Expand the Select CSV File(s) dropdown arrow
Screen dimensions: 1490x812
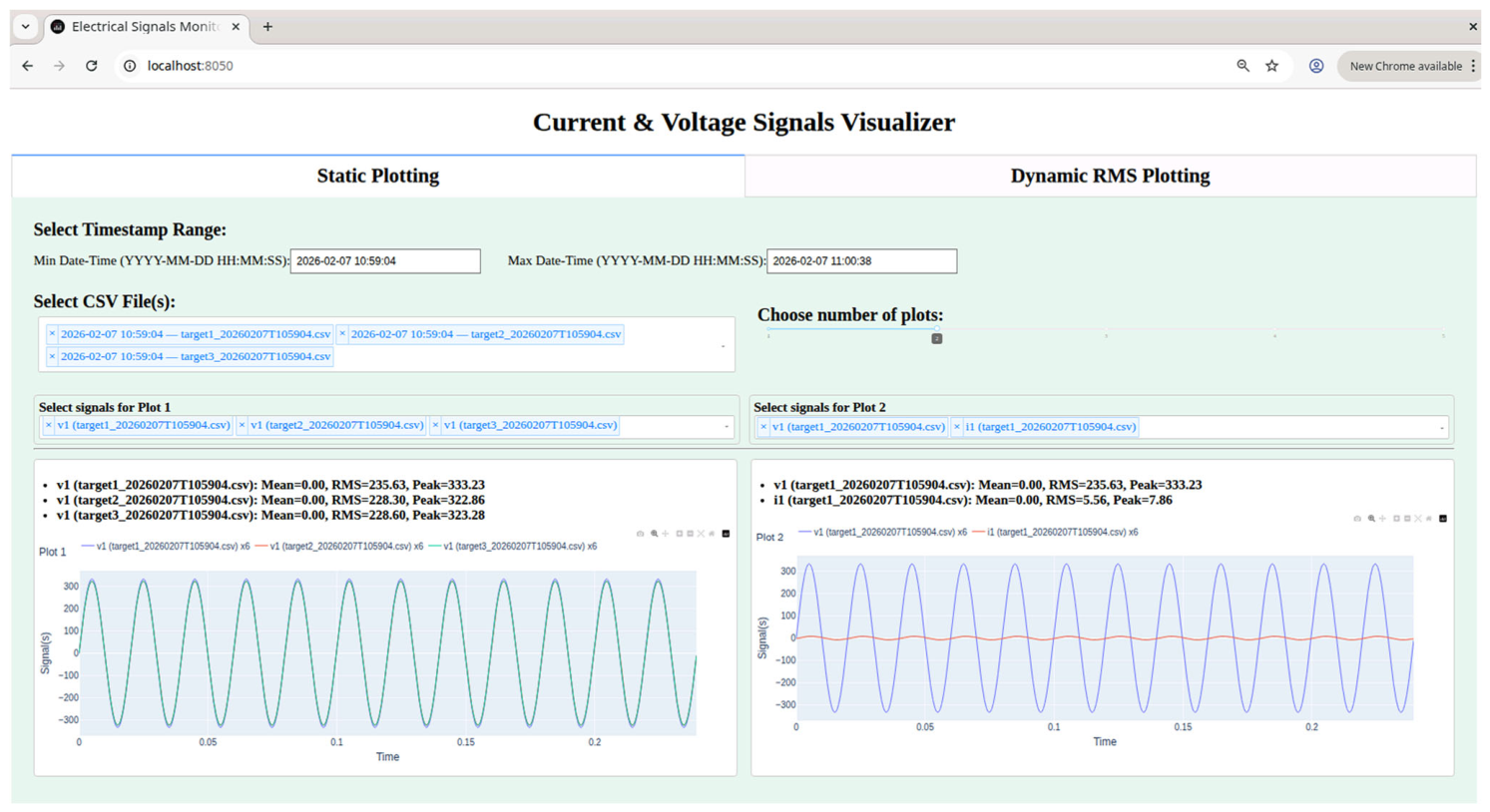[x=723, y=346]
